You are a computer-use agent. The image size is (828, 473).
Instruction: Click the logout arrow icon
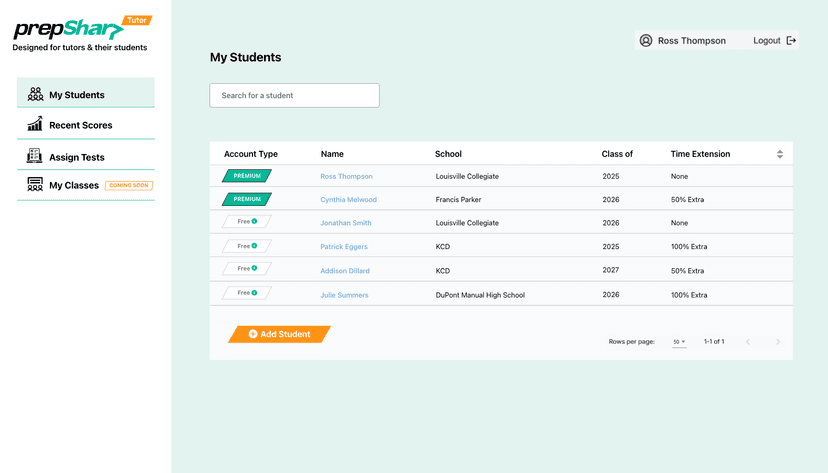coord(791,41)
